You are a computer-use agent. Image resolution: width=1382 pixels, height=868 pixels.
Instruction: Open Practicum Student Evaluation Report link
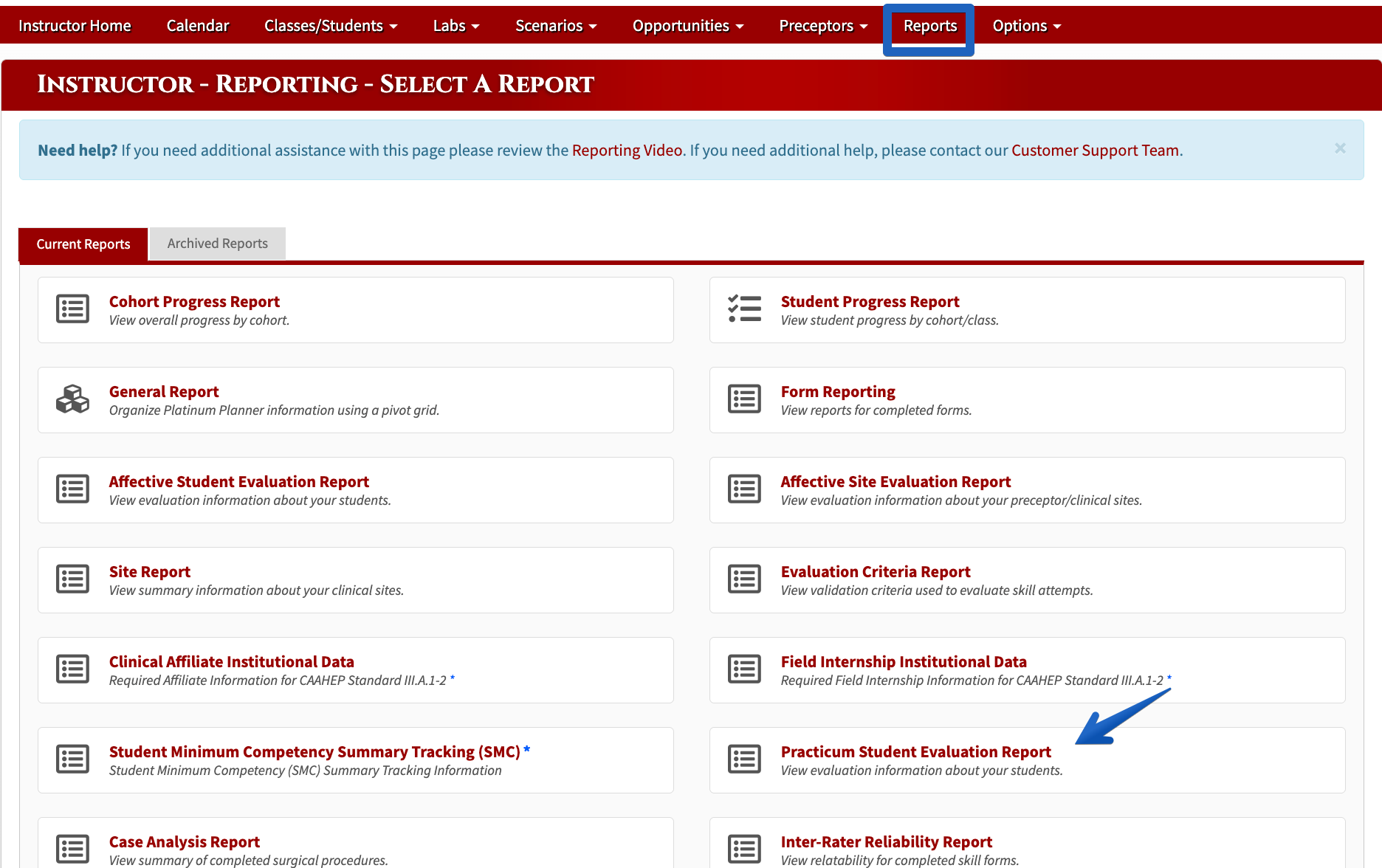point(916,751)
